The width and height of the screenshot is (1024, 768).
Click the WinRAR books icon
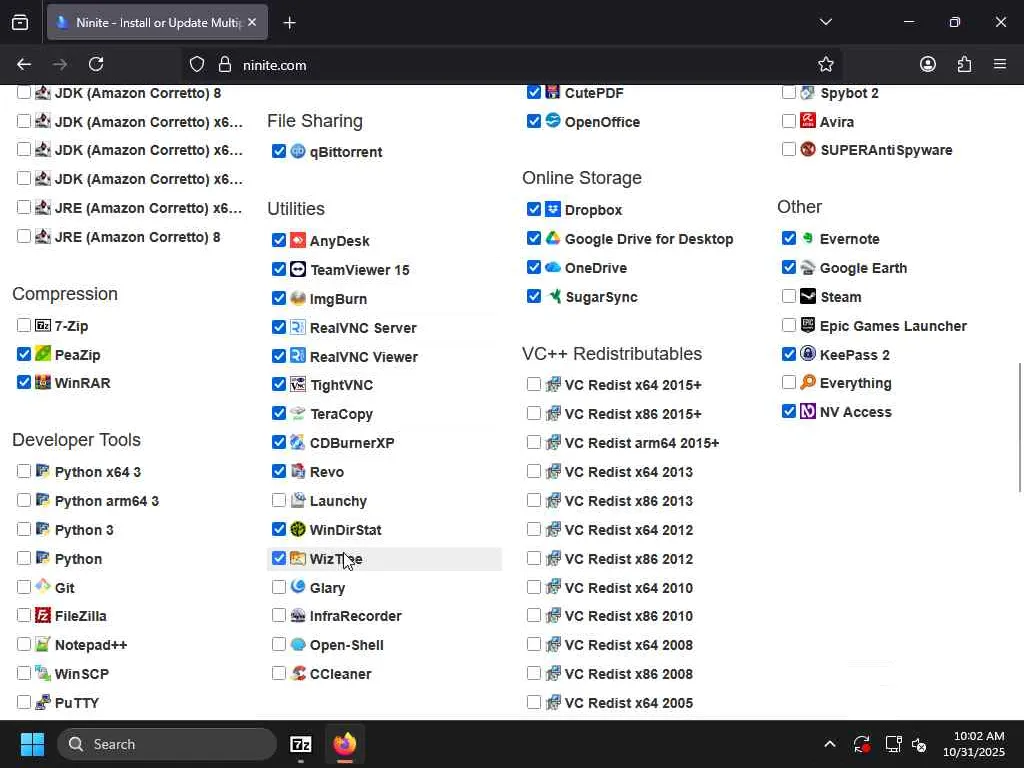click(x=43, y=382)
